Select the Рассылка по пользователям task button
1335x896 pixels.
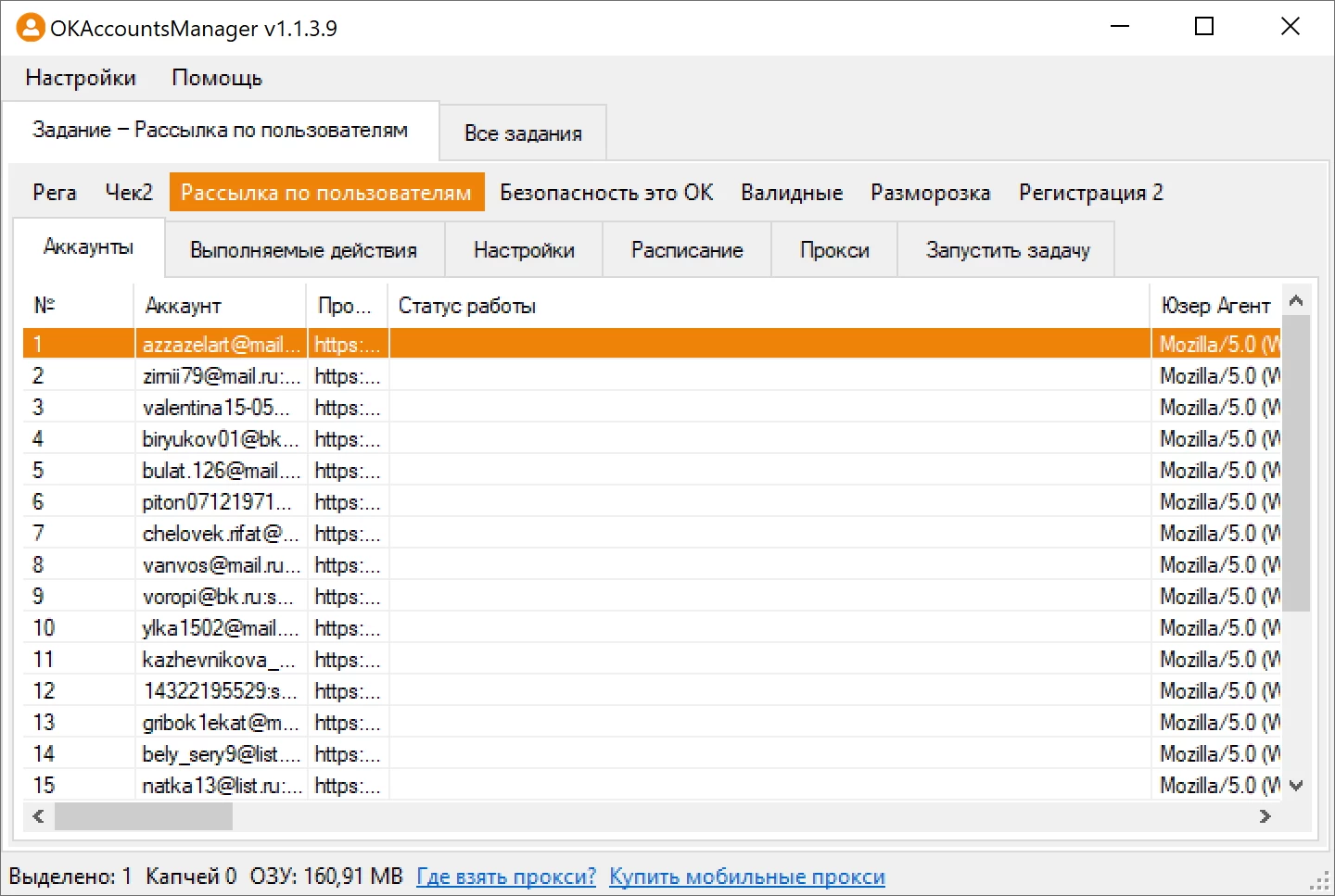(x=326, y=193)
